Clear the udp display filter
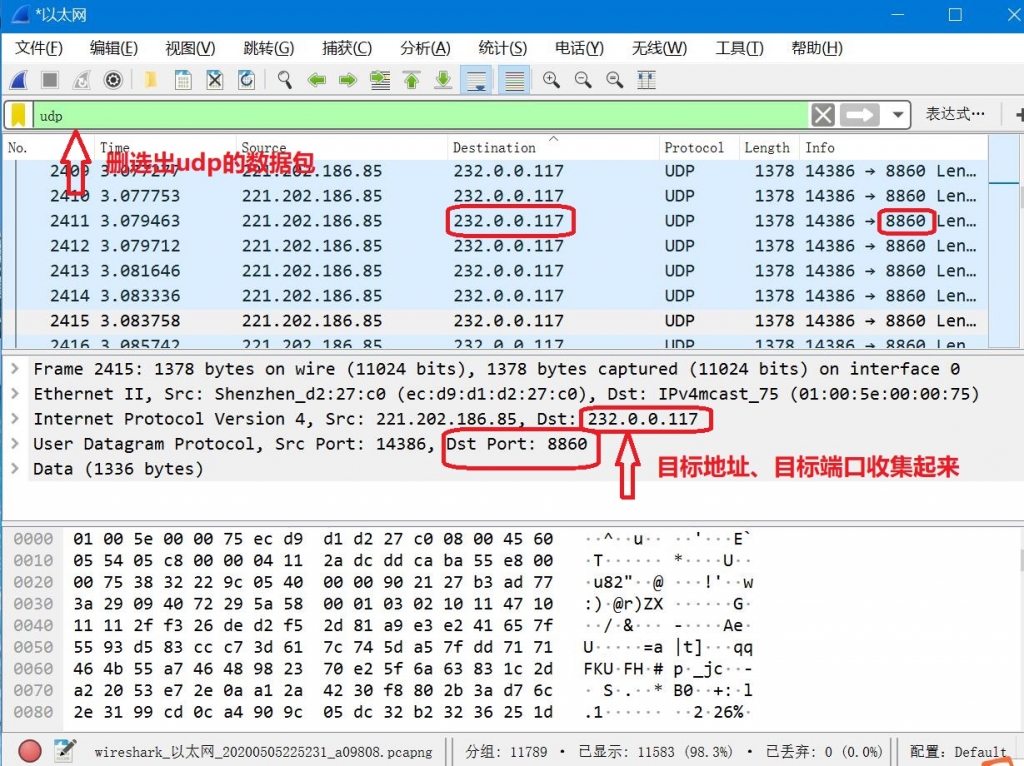Image resolution: width=1024 pixels, height=766 pixels. click(x=823, y=116)
